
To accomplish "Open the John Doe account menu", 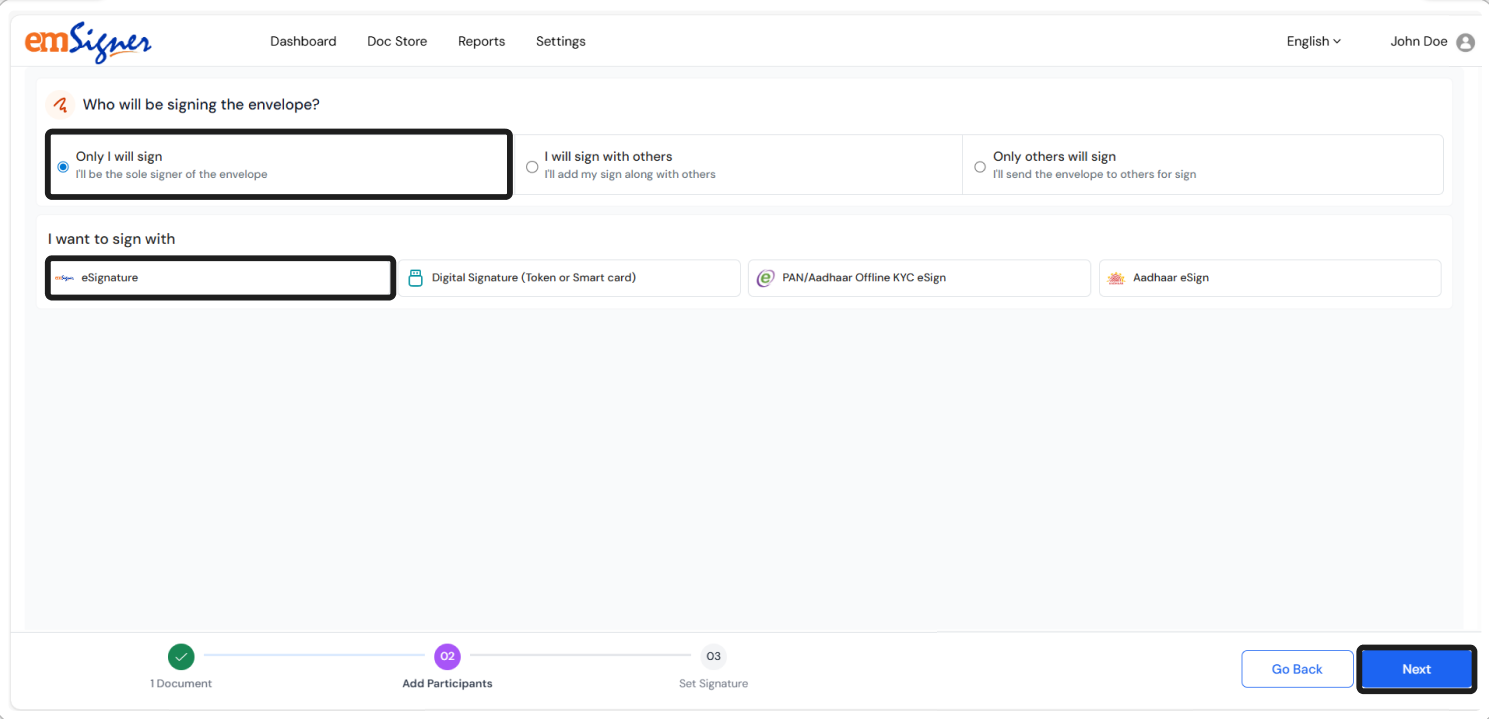I will pyautogui.click(x=1418, y=42).
